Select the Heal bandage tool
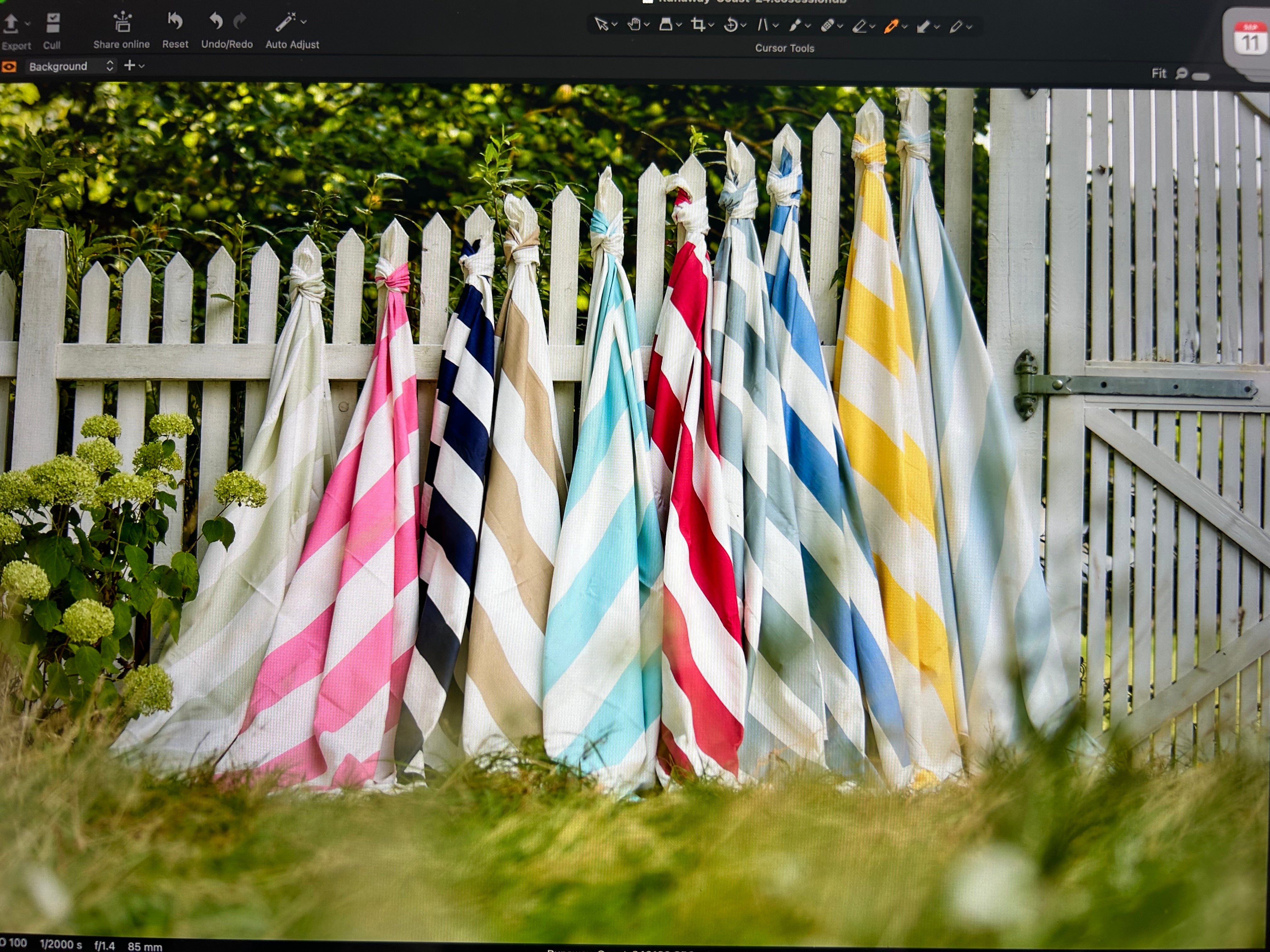The width and height of the screenshot is (1270, 952). click(x=827, y=25)
